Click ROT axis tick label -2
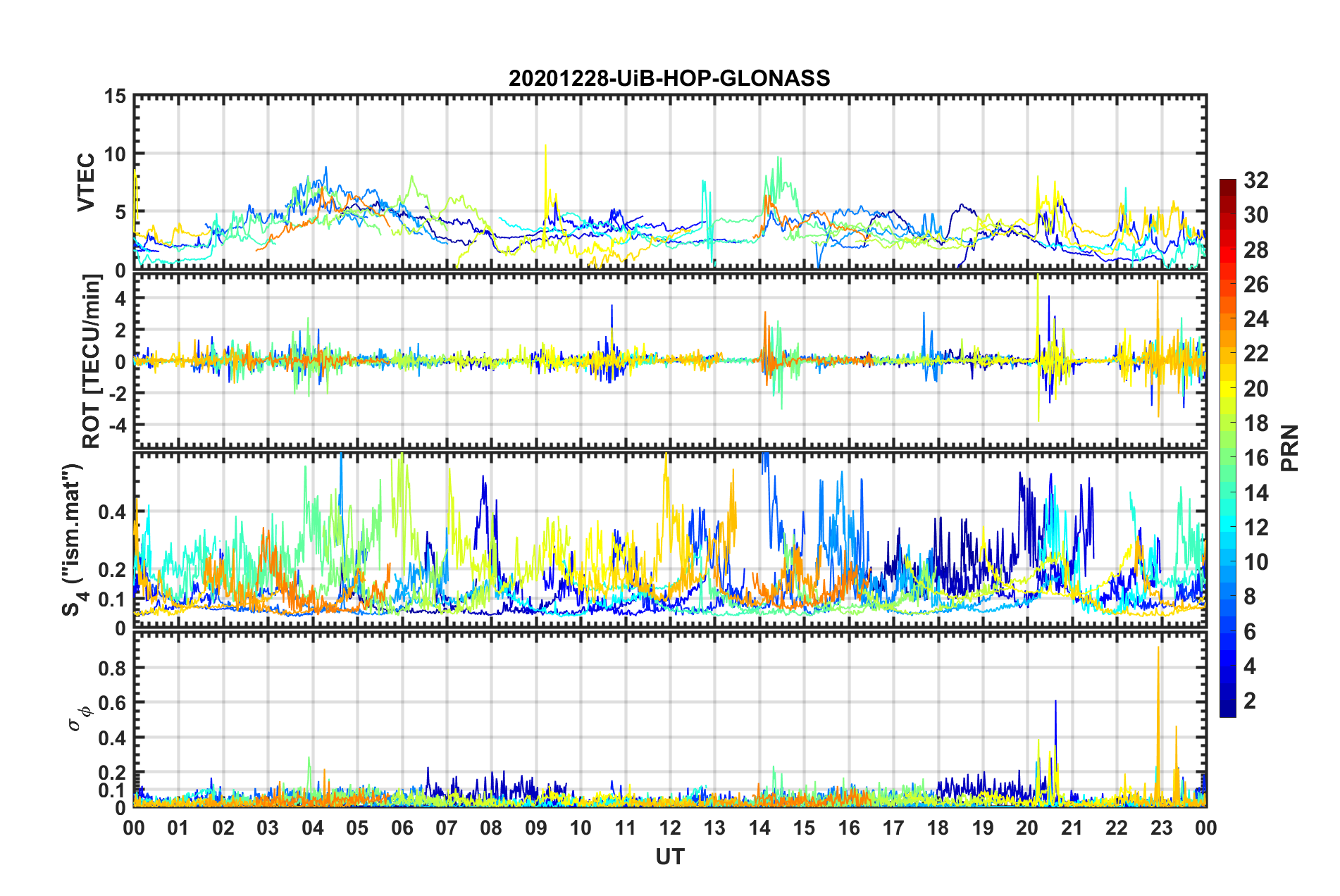 tap(117, 393)
